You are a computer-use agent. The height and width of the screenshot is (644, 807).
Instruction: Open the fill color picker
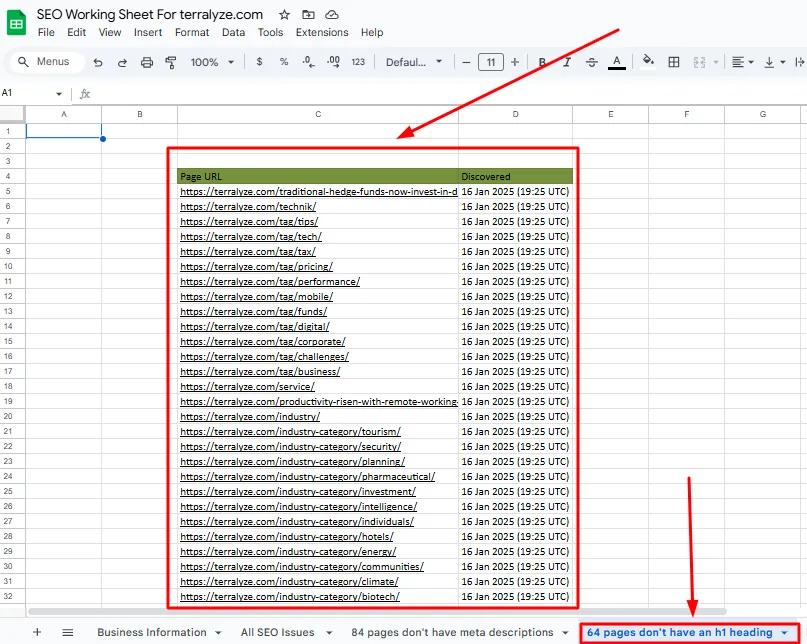(648, 61)
